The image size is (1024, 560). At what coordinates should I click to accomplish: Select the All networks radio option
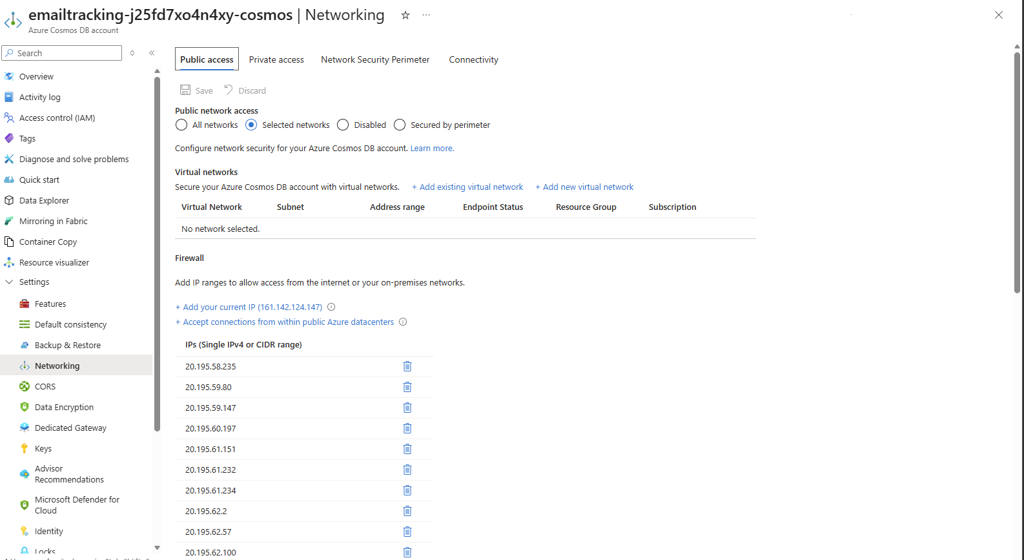click(x=182, y=125)
